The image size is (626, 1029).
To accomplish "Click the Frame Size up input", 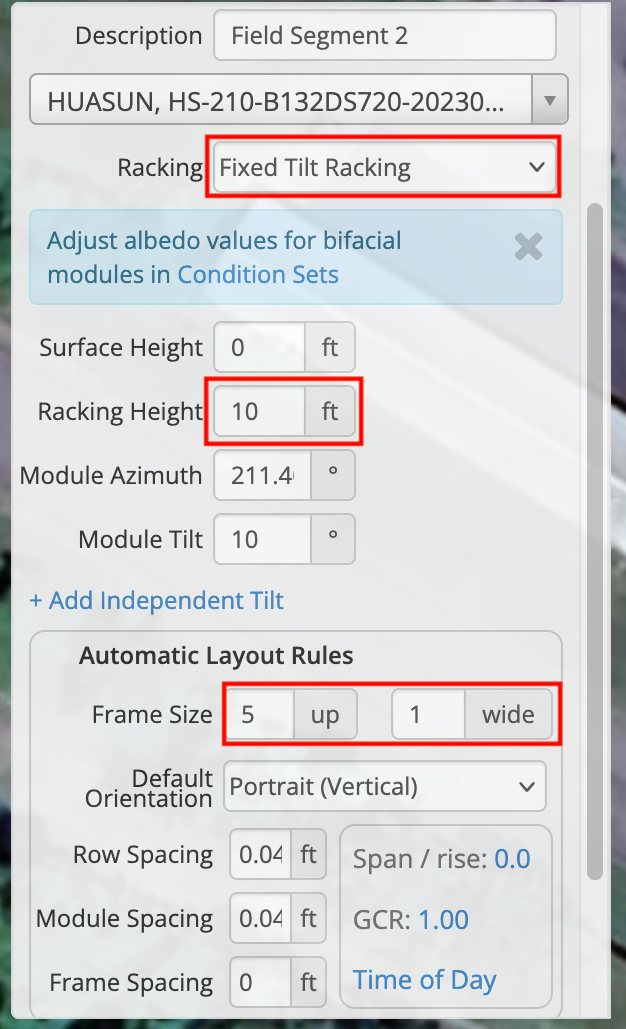I will pos(261,715).
